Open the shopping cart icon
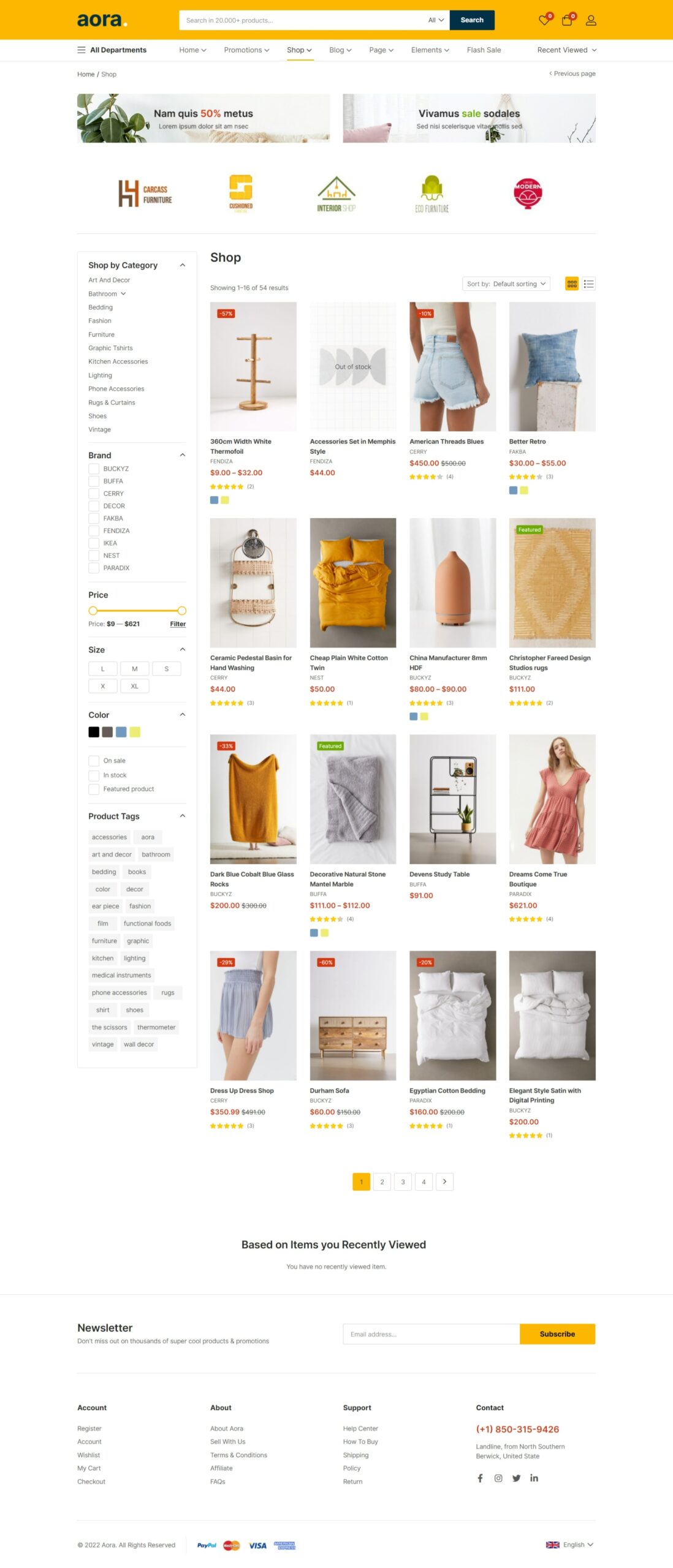 point(568,20)
